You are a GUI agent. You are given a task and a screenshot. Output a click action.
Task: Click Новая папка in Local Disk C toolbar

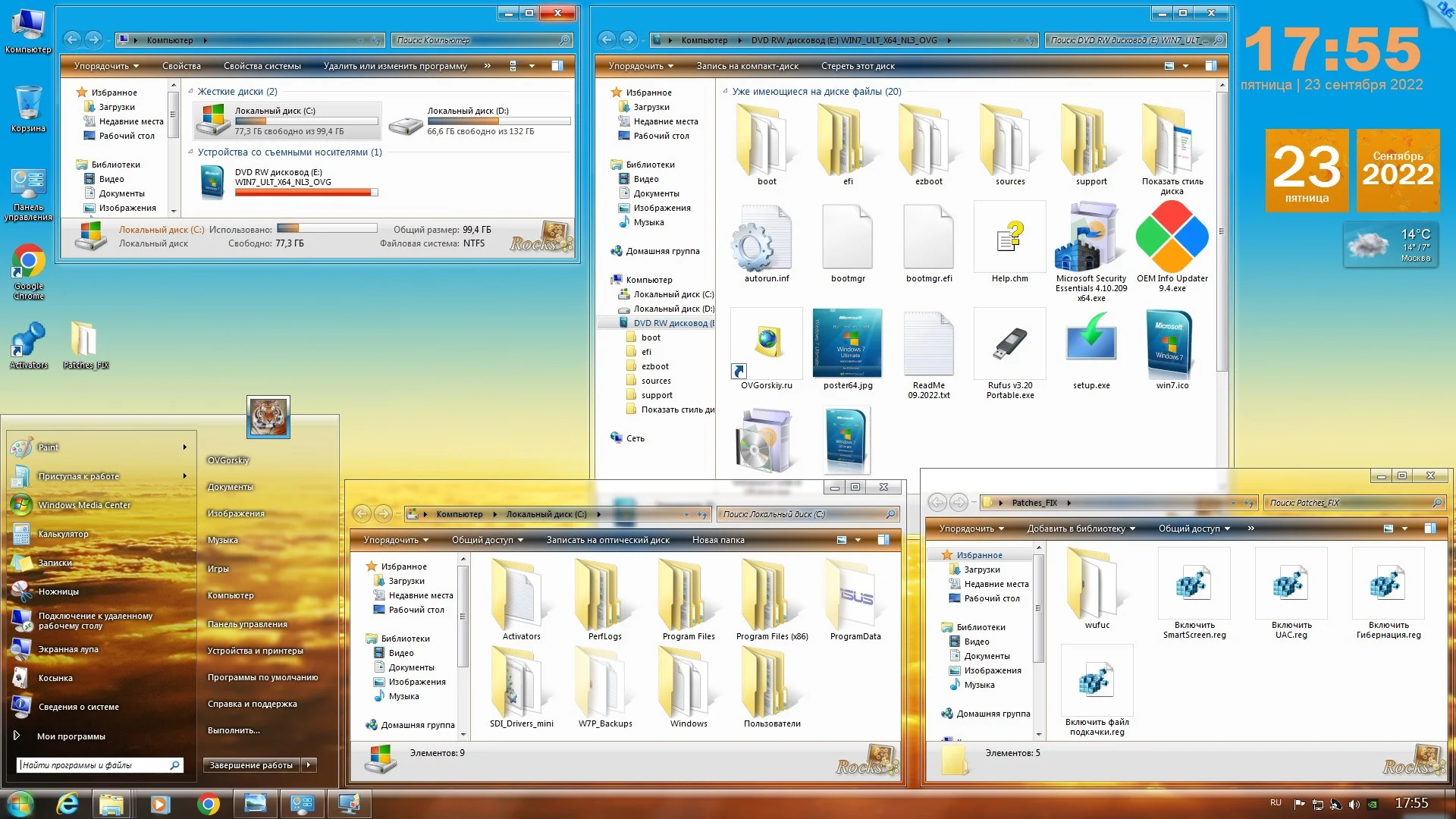[x=717, y=540]
